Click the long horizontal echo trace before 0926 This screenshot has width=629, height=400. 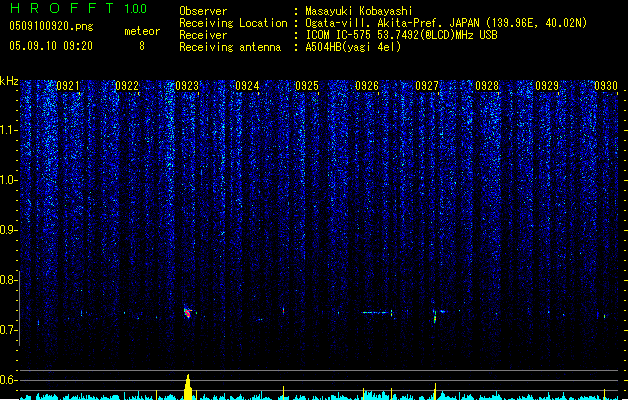(x=376, y=312)
